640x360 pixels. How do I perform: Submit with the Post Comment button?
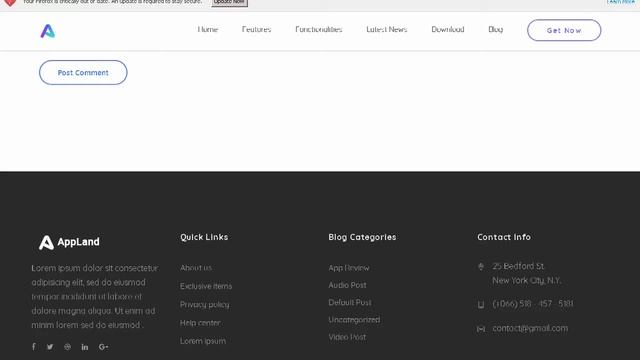click(x=83, y=73)
